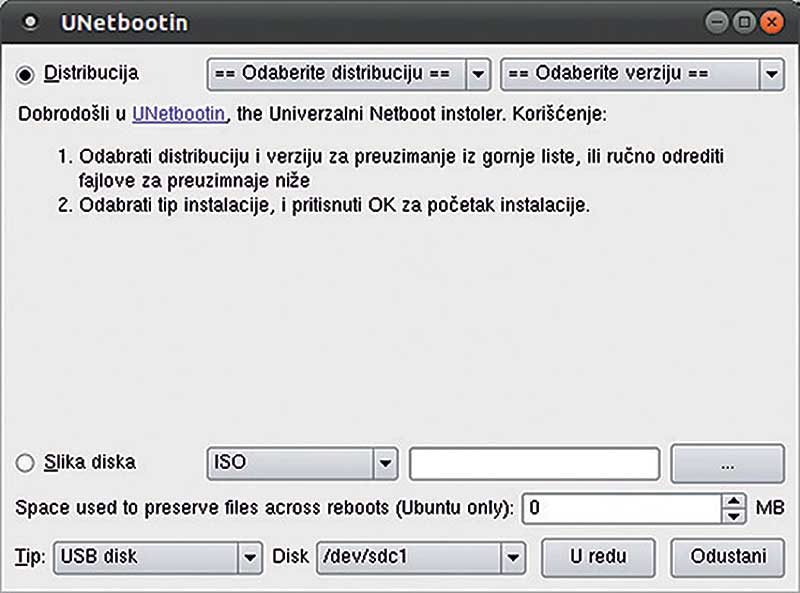Maximize the UNetbootin window

744,22
